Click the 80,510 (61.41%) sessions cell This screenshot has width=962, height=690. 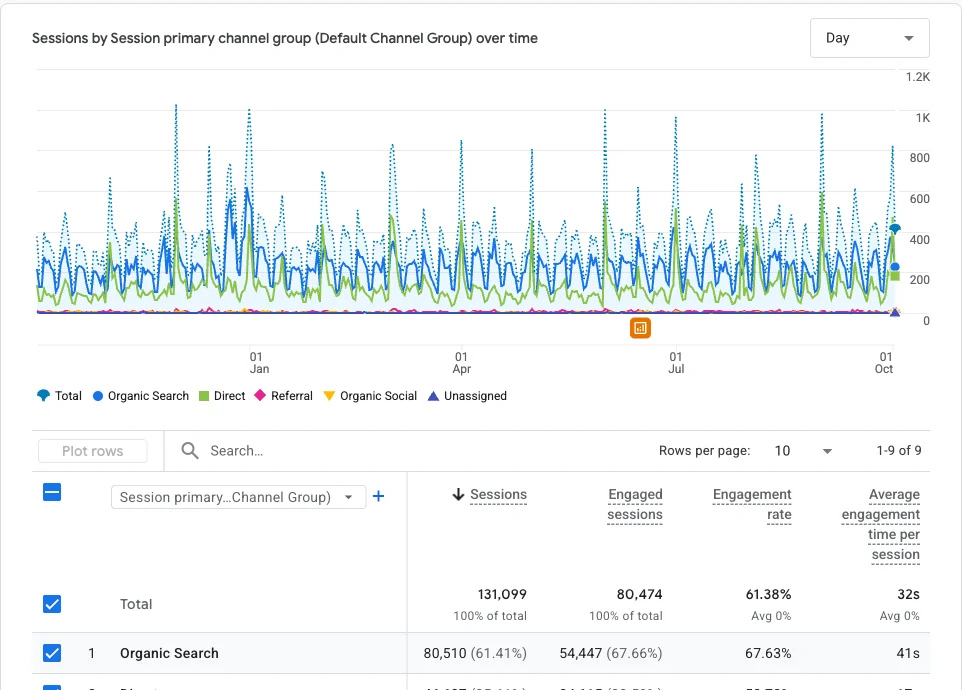coord(475,653)
